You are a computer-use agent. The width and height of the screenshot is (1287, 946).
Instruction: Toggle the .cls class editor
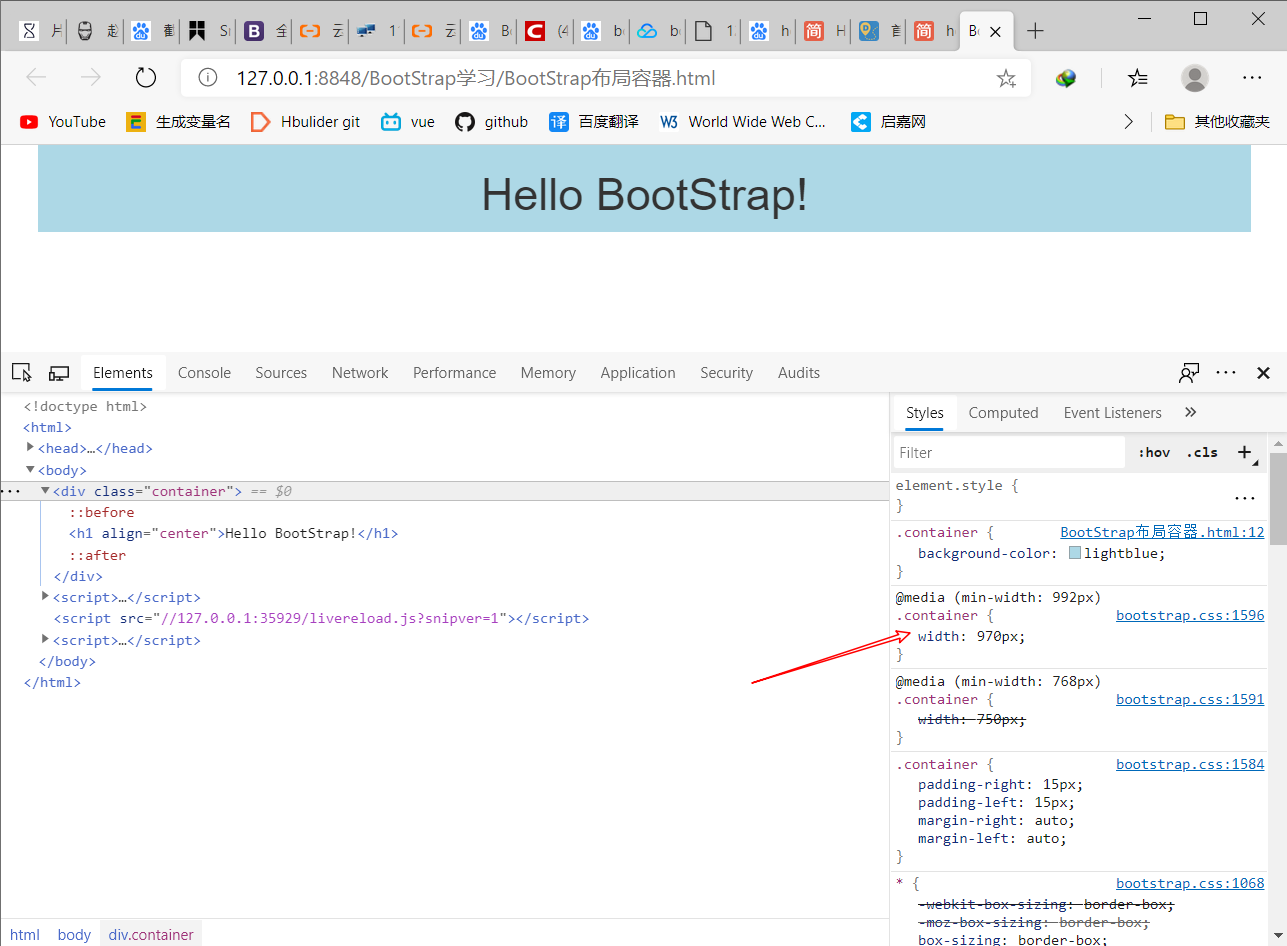coord(1202,452)
